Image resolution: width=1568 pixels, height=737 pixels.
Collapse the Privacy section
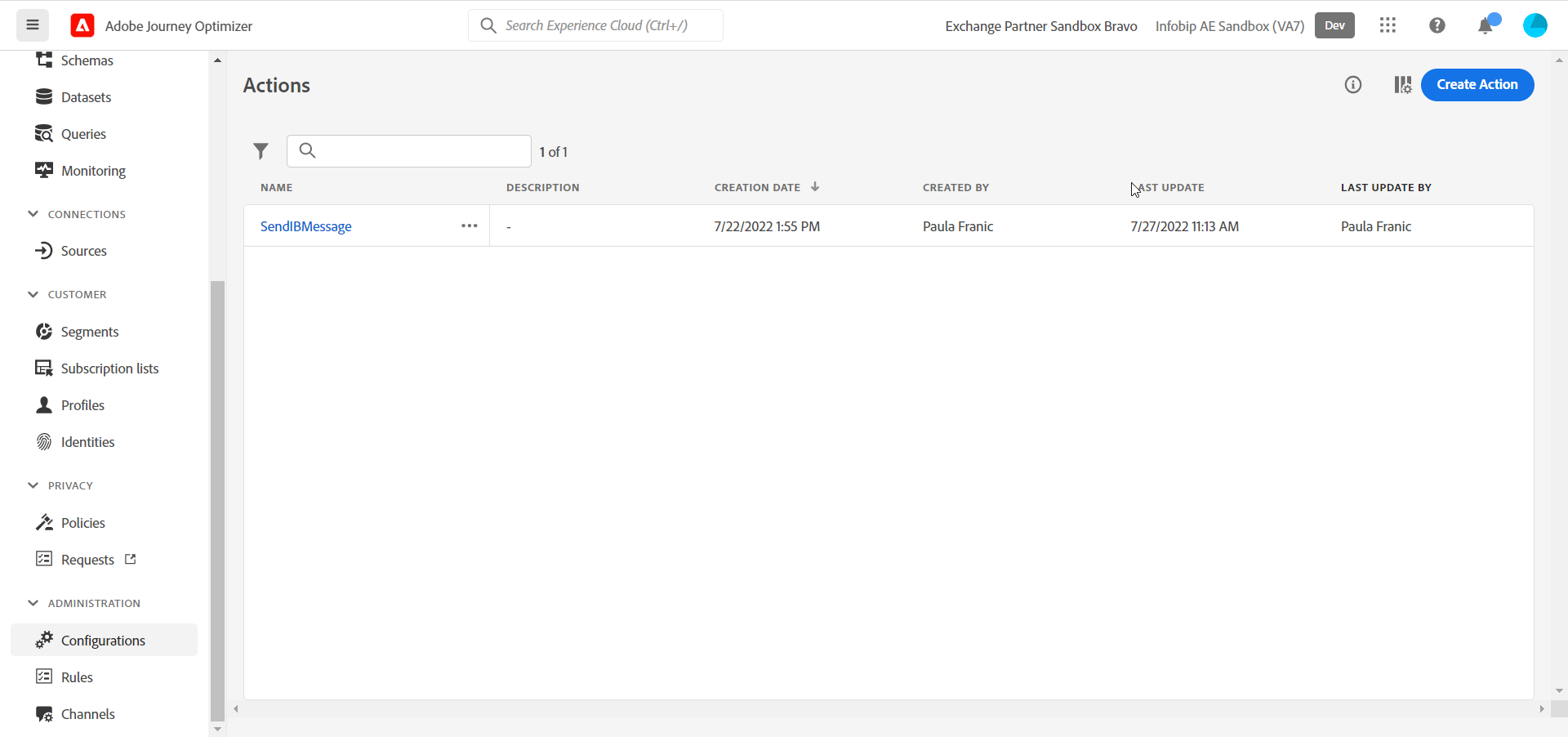(x=33, y=485)
